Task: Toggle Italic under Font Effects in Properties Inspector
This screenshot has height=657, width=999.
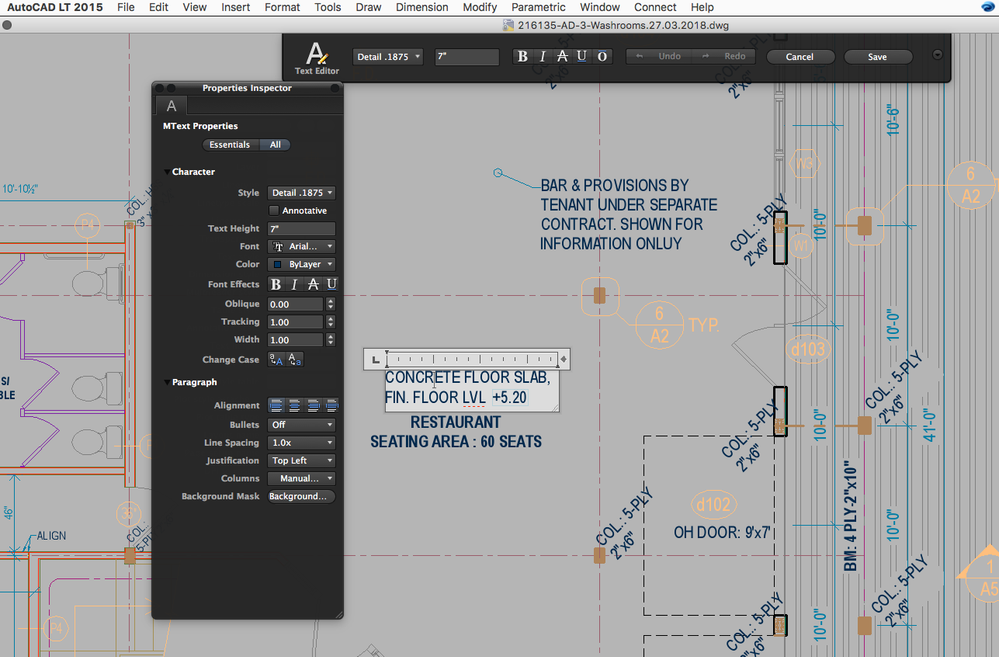Action: pos(294,284)
